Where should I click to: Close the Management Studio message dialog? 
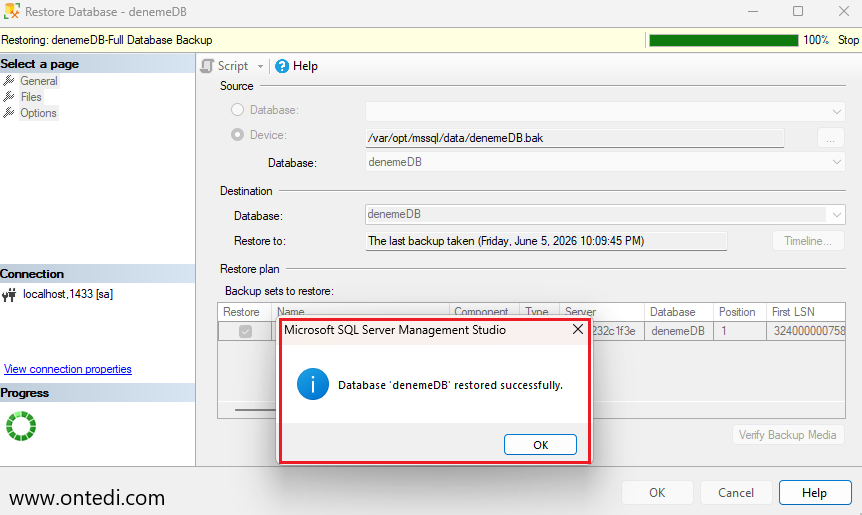click(x=578, y=329)
